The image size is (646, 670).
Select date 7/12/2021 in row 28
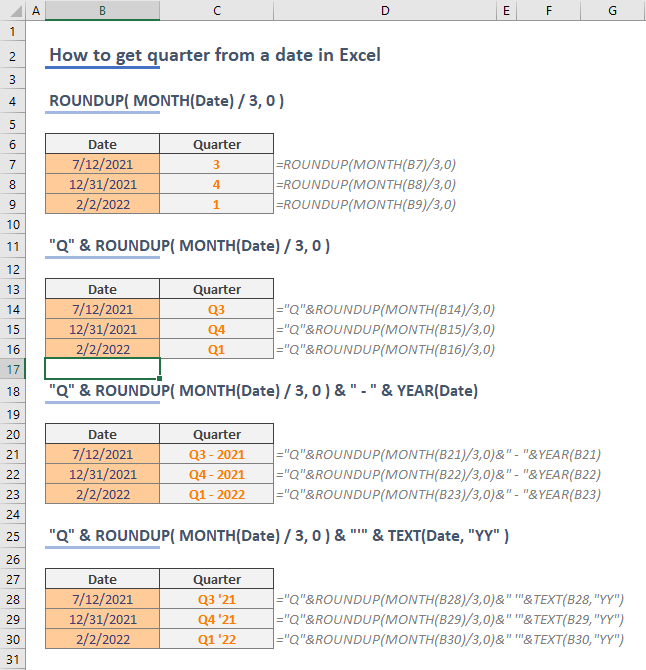tap(103, 599)
